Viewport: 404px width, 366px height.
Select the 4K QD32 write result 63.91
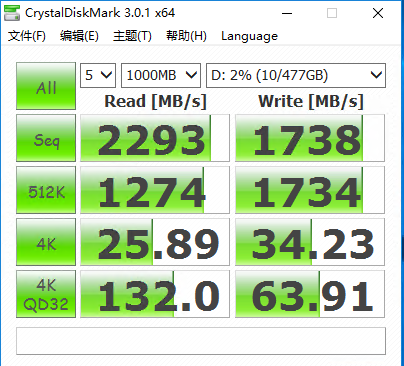click(310, 294)
